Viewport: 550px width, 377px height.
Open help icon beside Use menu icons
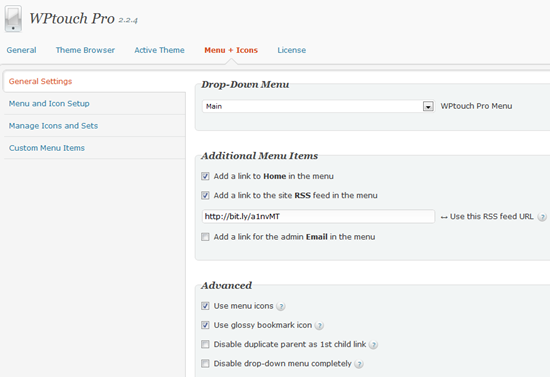(x=281, y=307)
